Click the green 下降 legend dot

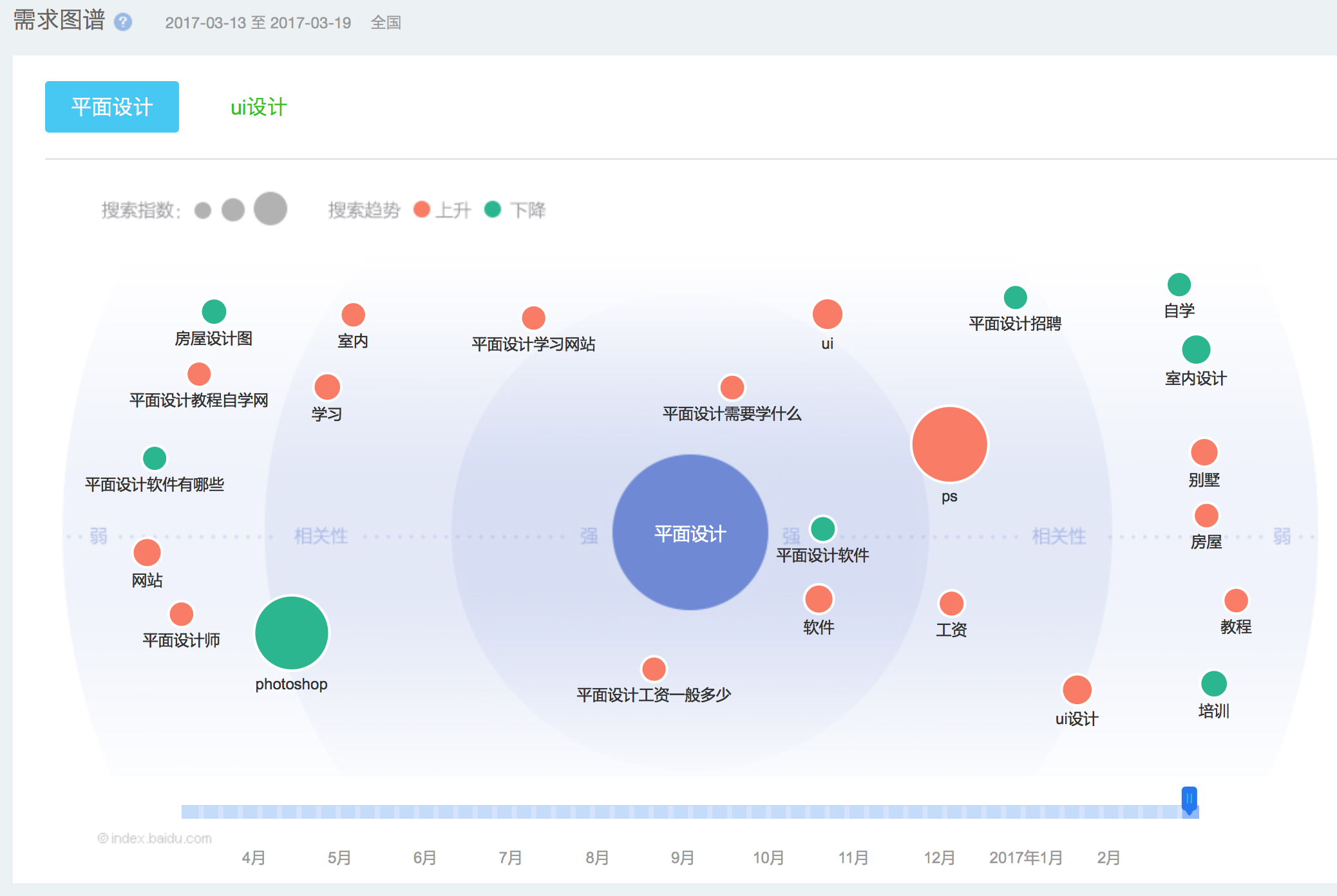tap(493, 209)
